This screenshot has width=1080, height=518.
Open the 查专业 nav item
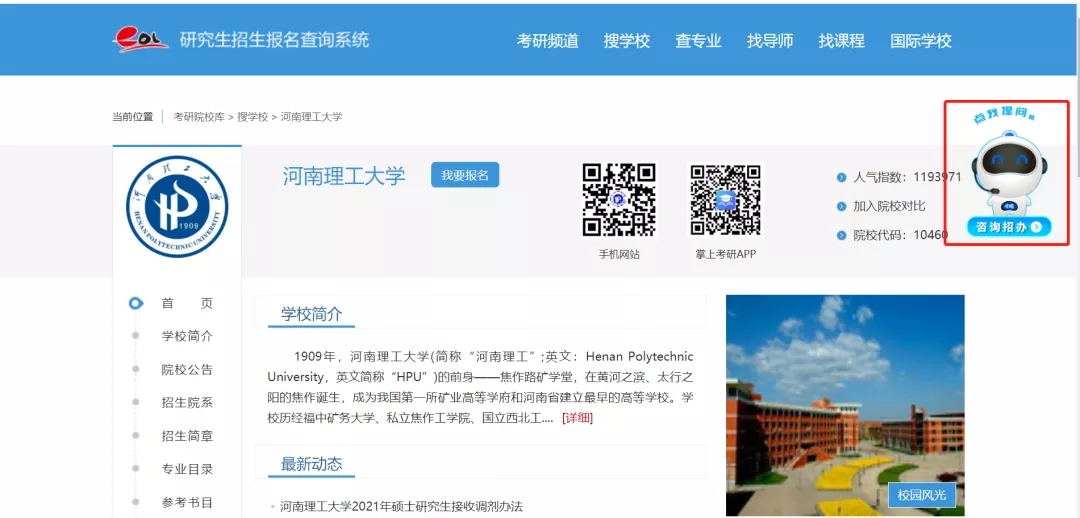click(x=698, y=41)
